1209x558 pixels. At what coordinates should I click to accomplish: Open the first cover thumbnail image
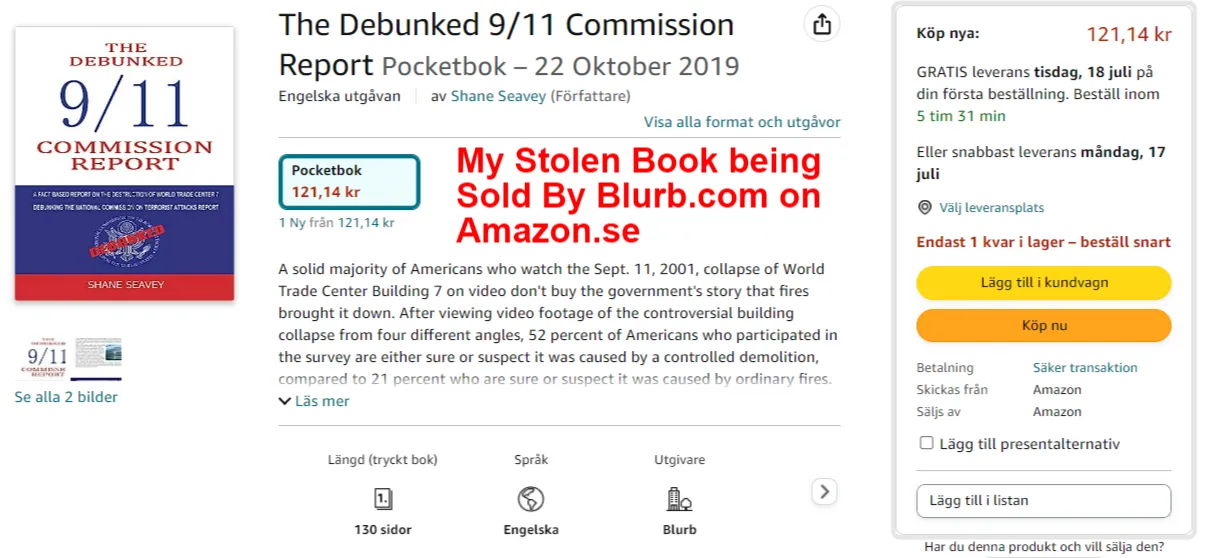(x=42, y=359)
